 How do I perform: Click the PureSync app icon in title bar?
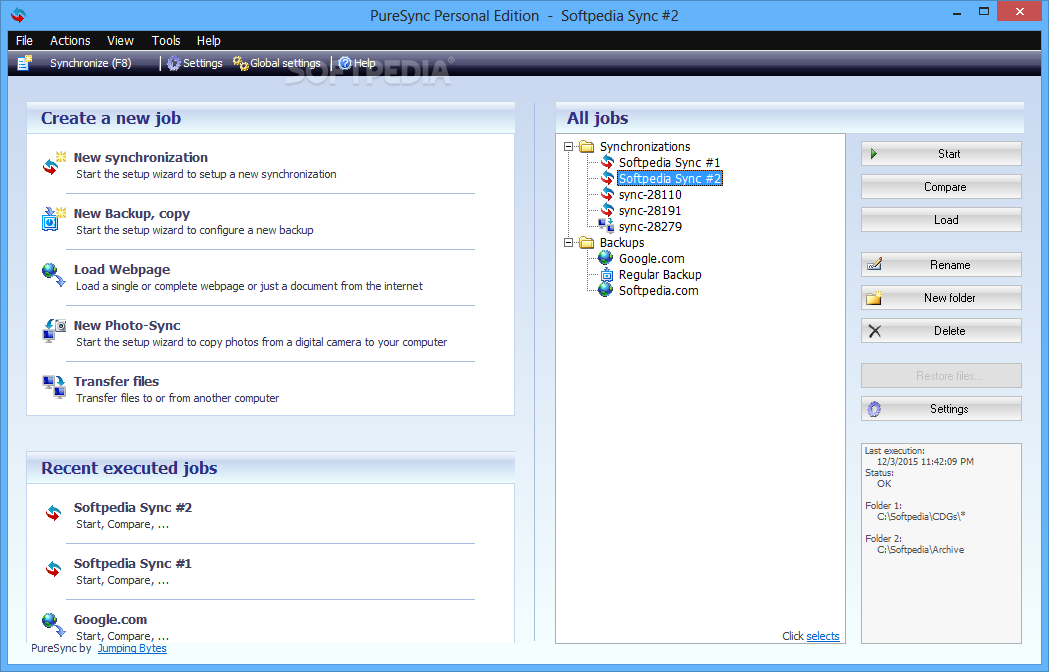19,15
